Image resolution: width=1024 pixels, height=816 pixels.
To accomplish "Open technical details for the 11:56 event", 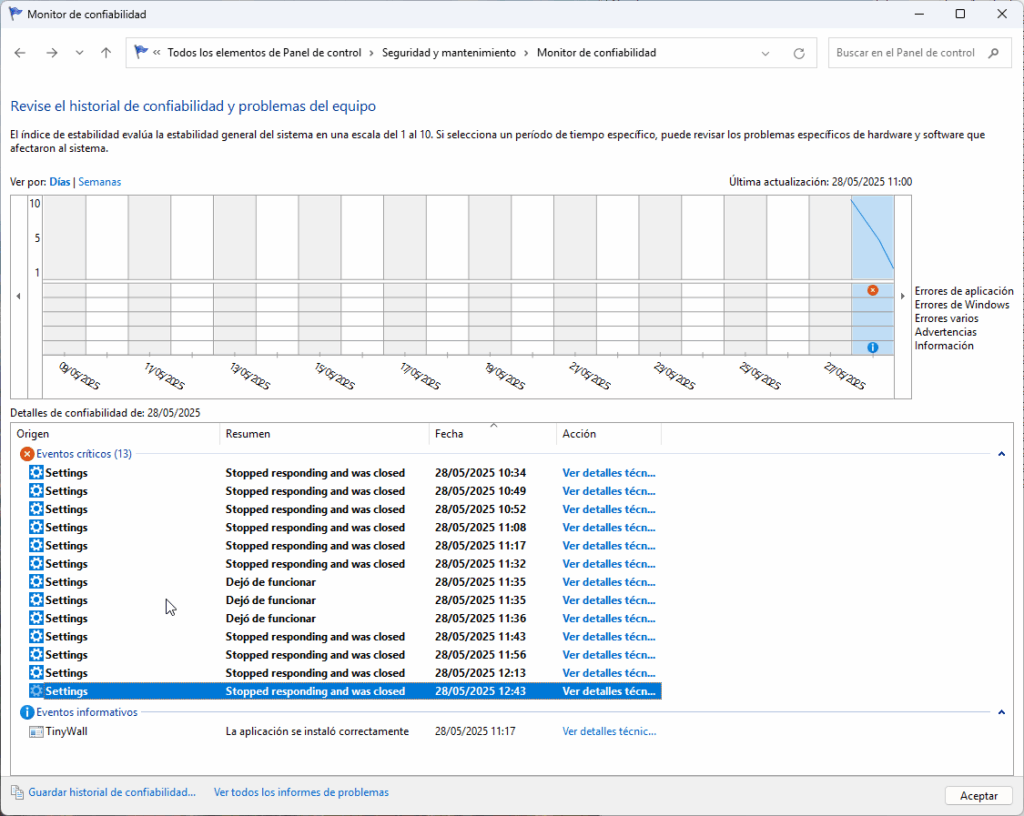I will point(609,655).
